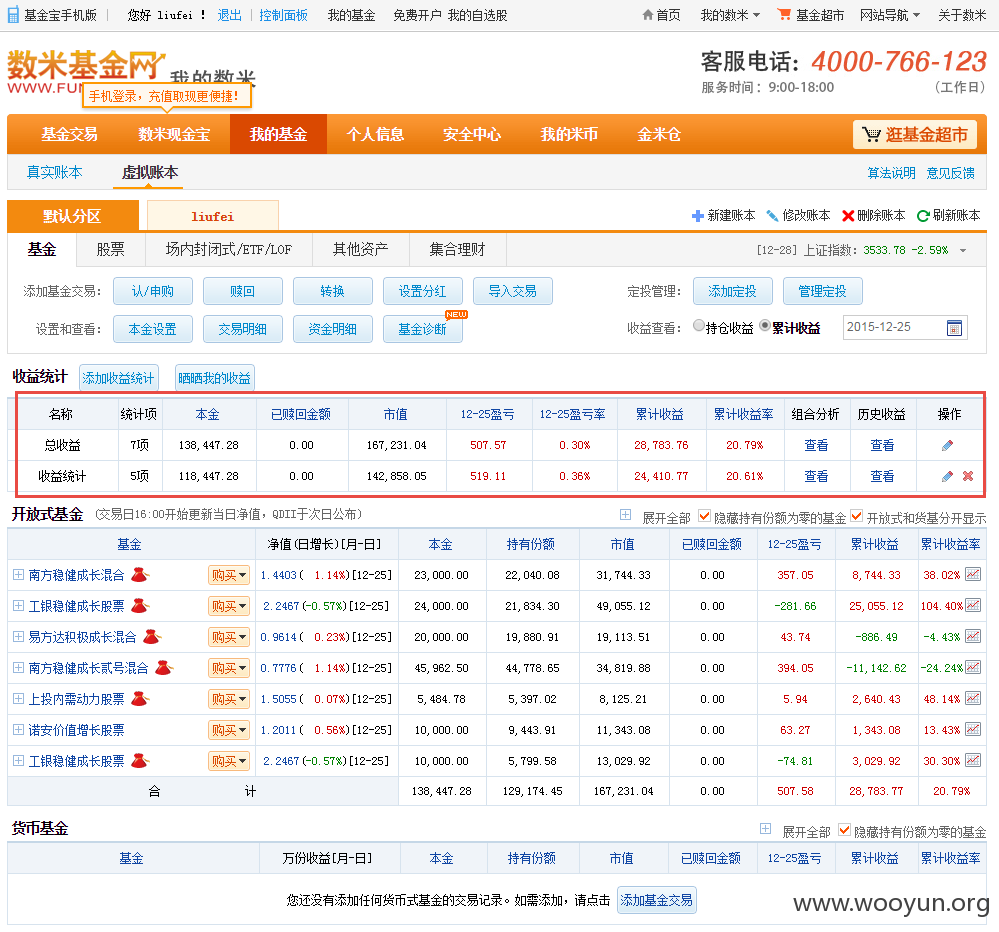Click the 添加定投 button

pos(733,291)
